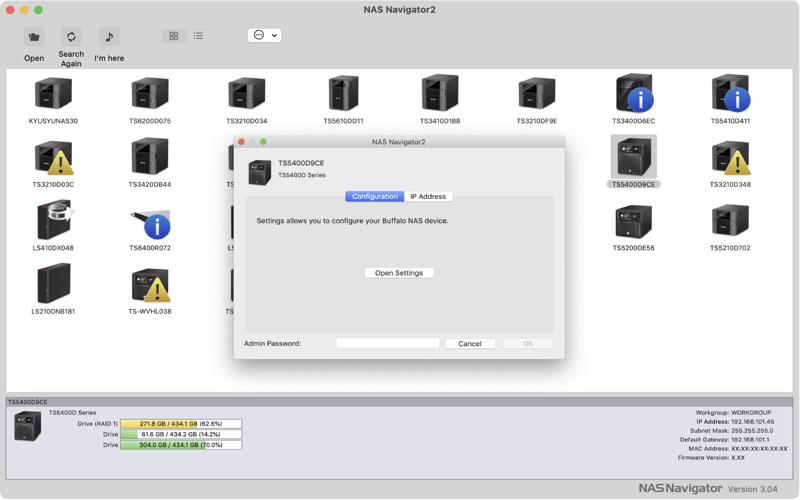
Task: Select the TS3400D6EC device icon
Action: [x=634, y=93]
